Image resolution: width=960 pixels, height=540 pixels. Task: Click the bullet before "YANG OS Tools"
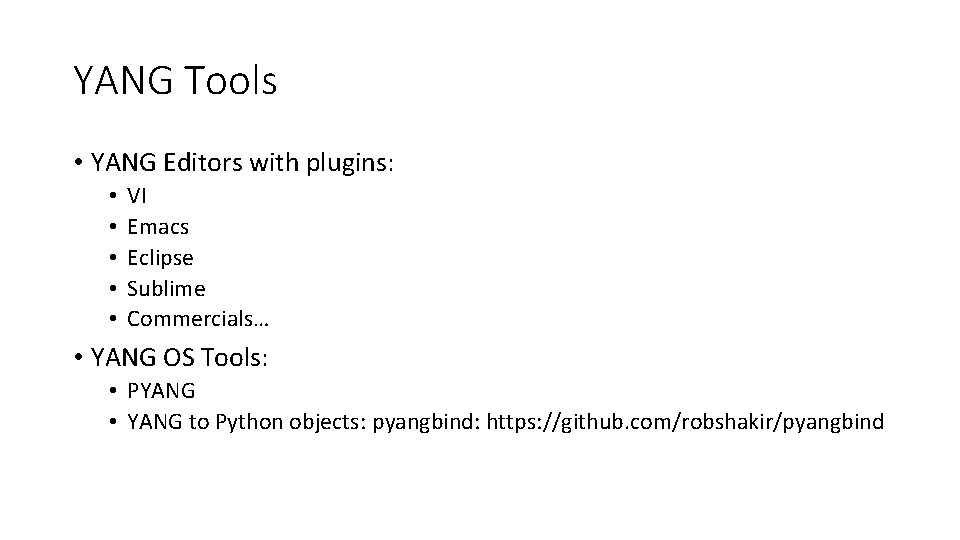point(77,358)
